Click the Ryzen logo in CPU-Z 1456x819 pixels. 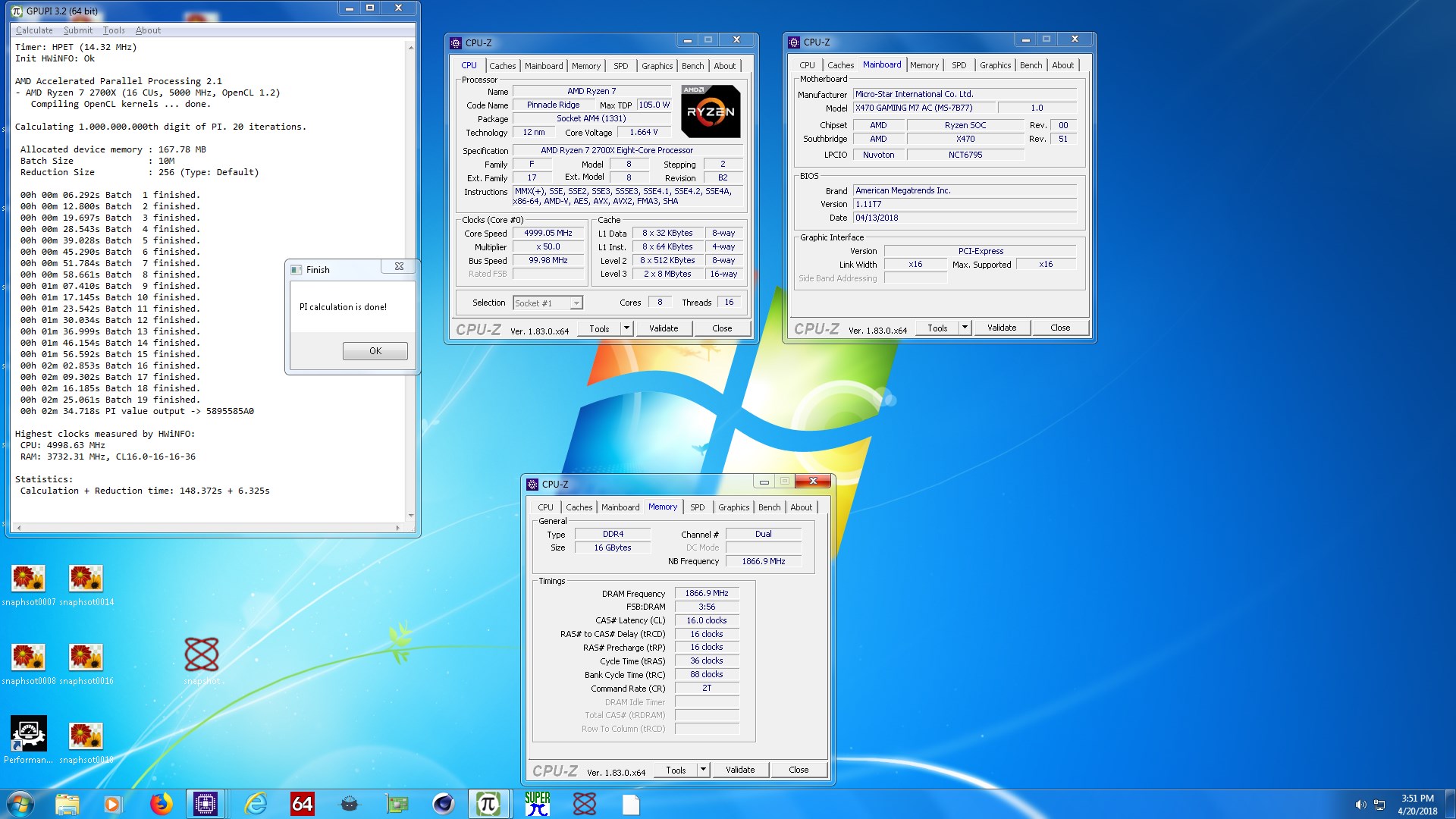point(711,111)
